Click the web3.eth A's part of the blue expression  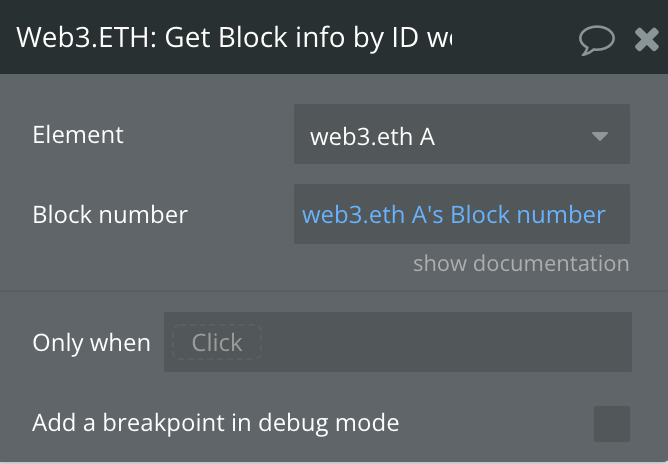click(x=373, y=214)
